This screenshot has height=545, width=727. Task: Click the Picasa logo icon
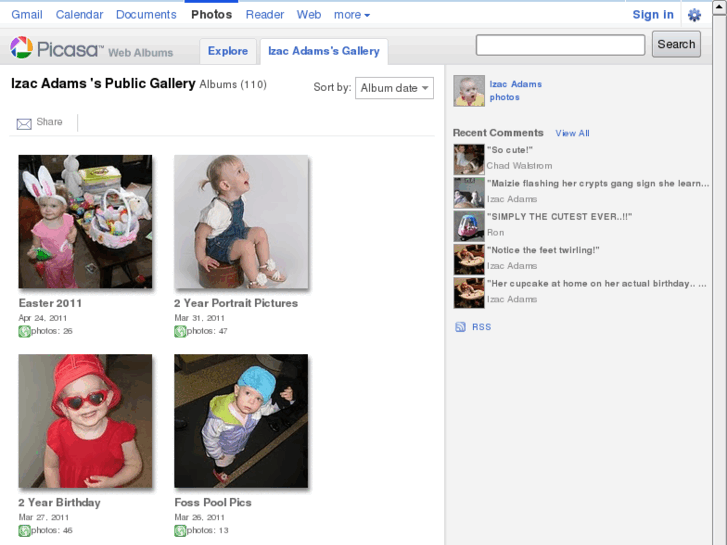click(x=21, y=48)
